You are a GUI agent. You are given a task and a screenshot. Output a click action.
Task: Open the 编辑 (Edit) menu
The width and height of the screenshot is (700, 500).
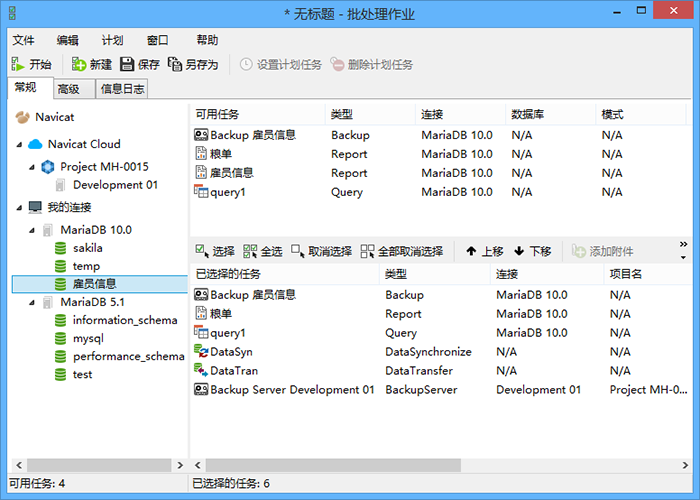click(67, 40)
